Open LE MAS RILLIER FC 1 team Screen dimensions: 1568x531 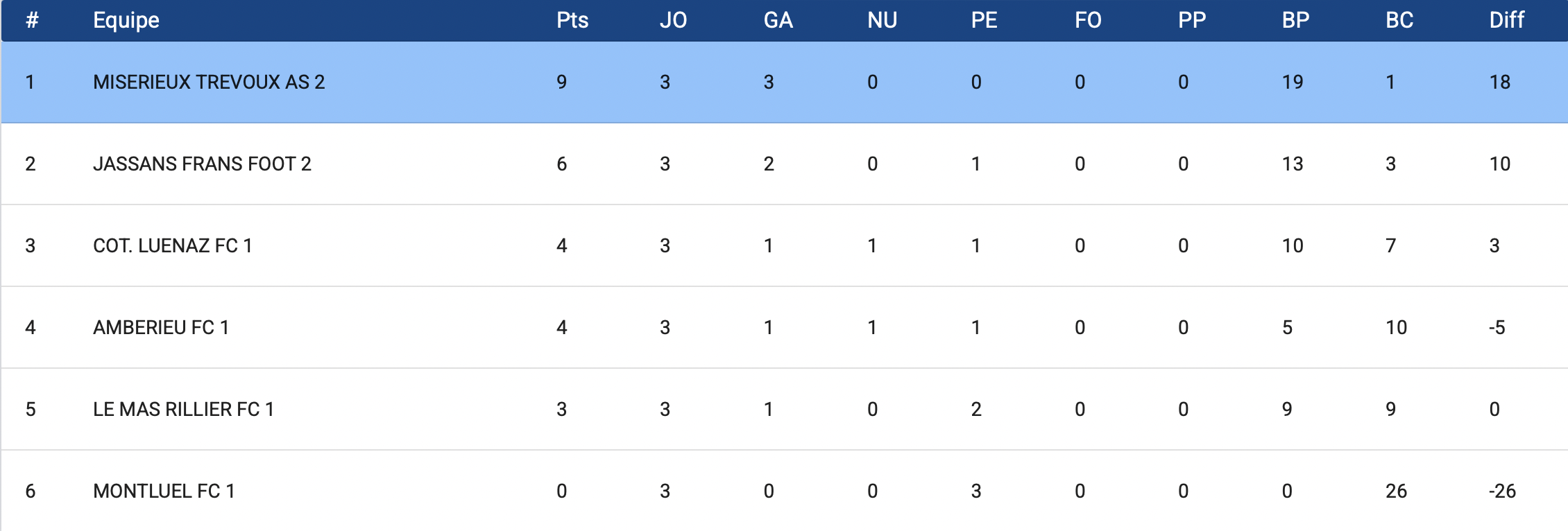tap(183, 409)
